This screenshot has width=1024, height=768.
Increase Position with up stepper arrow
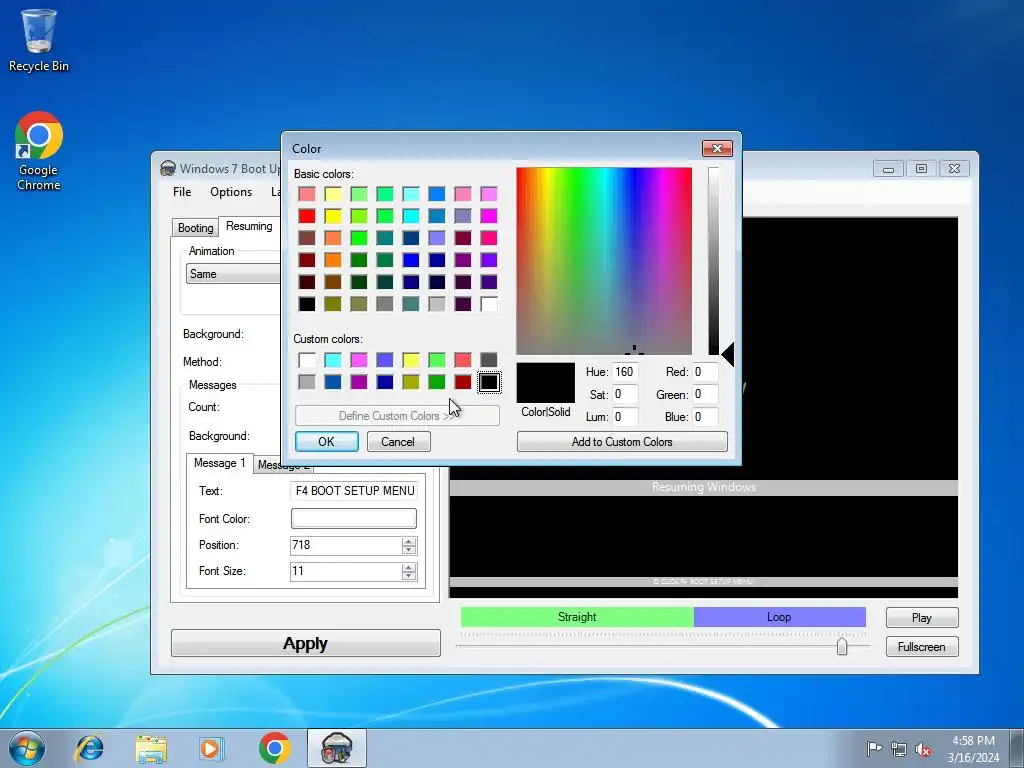(409, 541)
